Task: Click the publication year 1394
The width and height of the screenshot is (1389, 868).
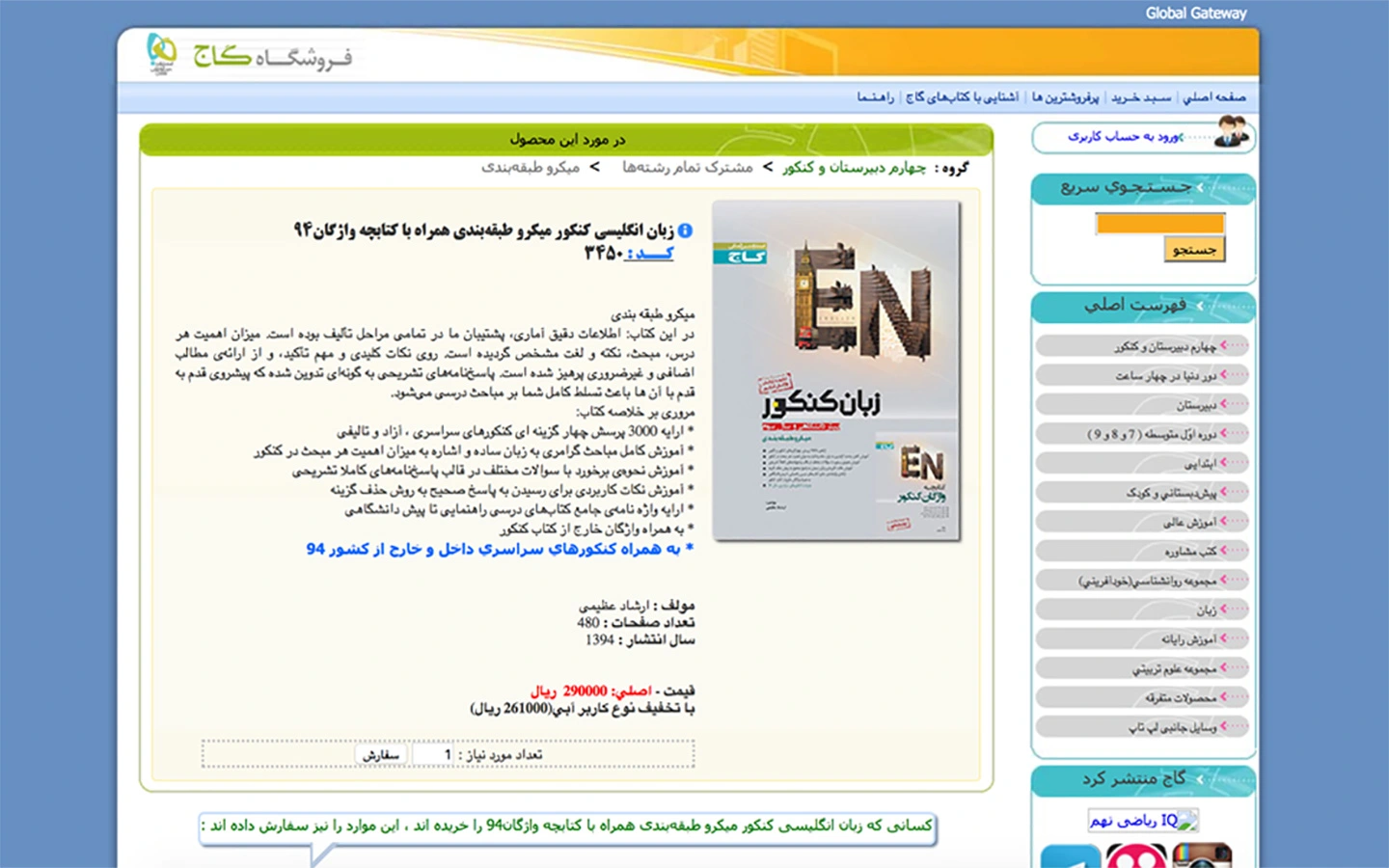Action: (599, 640)
